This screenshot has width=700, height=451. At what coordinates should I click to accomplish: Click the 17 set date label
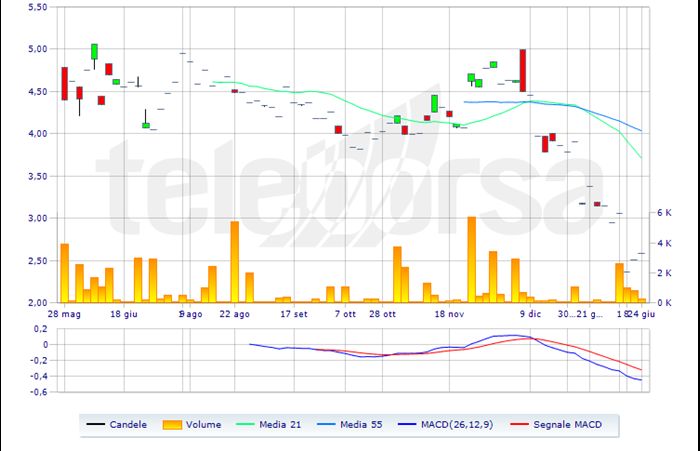click(294, 314)
